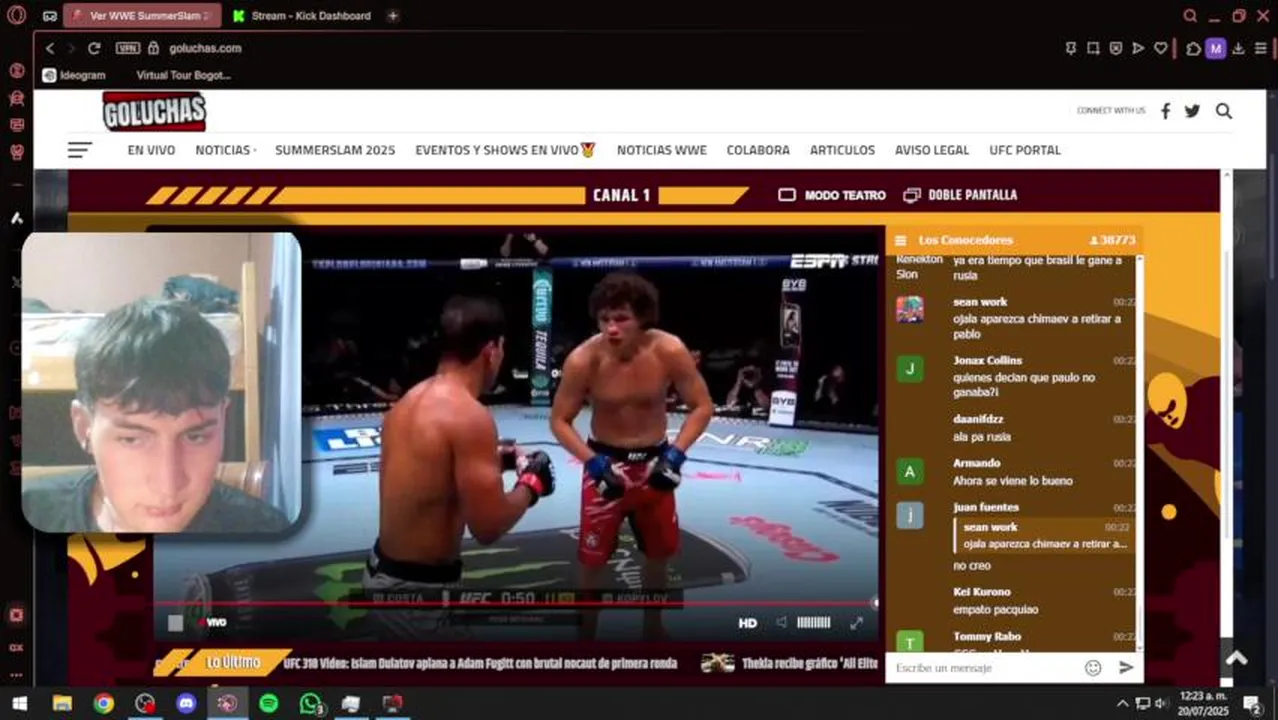This screenshot has height=720, width=1278.
Task: Expand the NOTICIAS dropdown menu
Action: click(226, 150)
